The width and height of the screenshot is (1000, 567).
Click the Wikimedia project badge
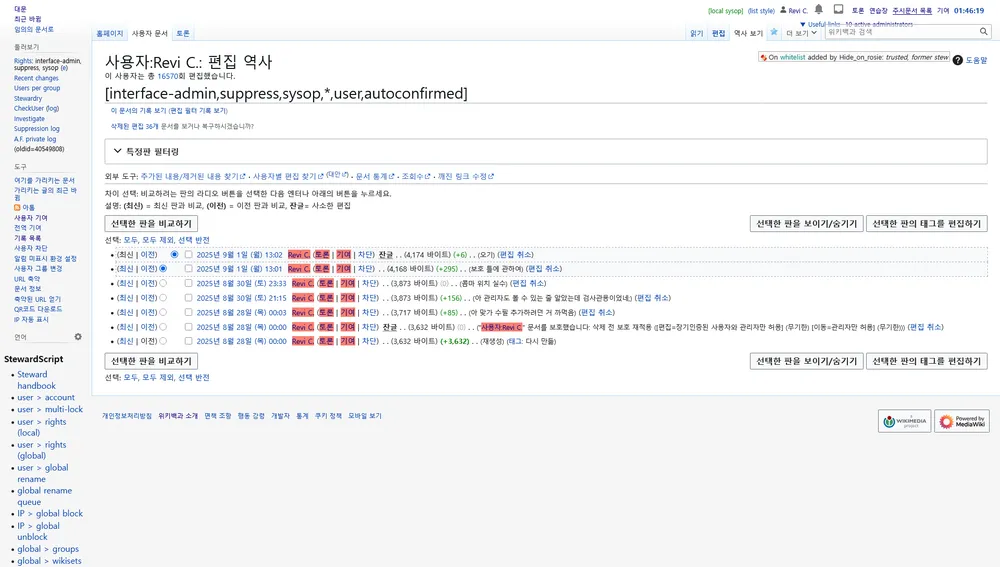[x=904, y=421]
